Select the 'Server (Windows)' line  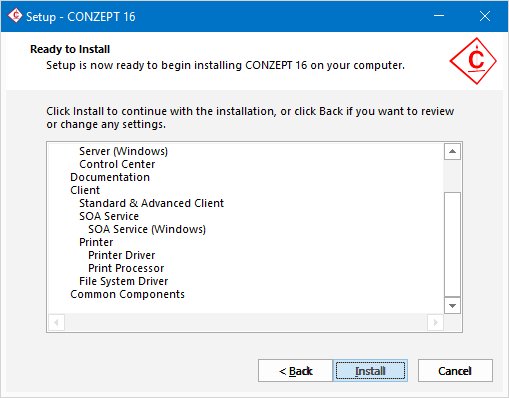pos(123,151)
